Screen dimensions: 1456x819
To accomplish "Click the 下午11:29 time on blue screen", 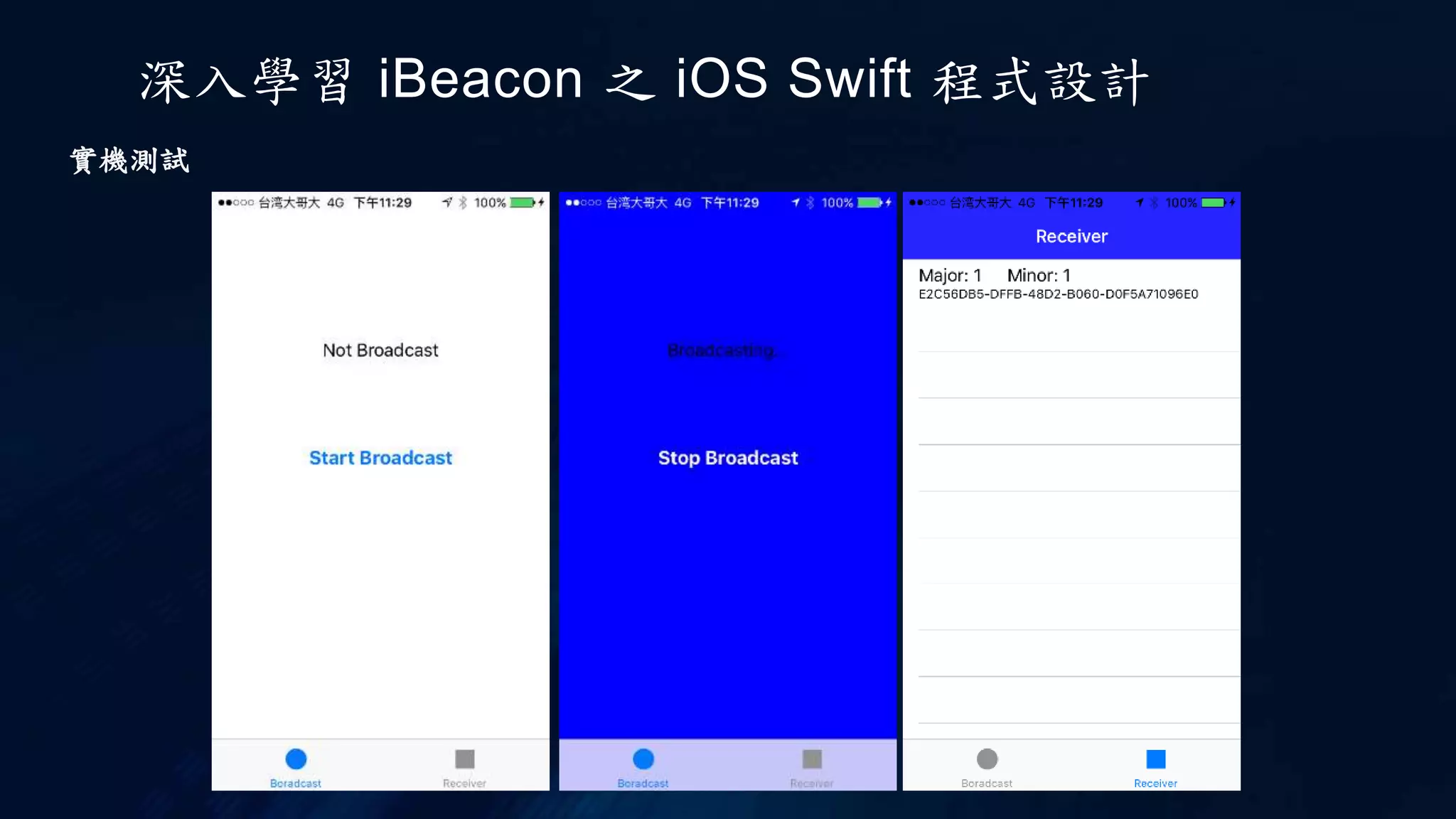I will 730,203.
